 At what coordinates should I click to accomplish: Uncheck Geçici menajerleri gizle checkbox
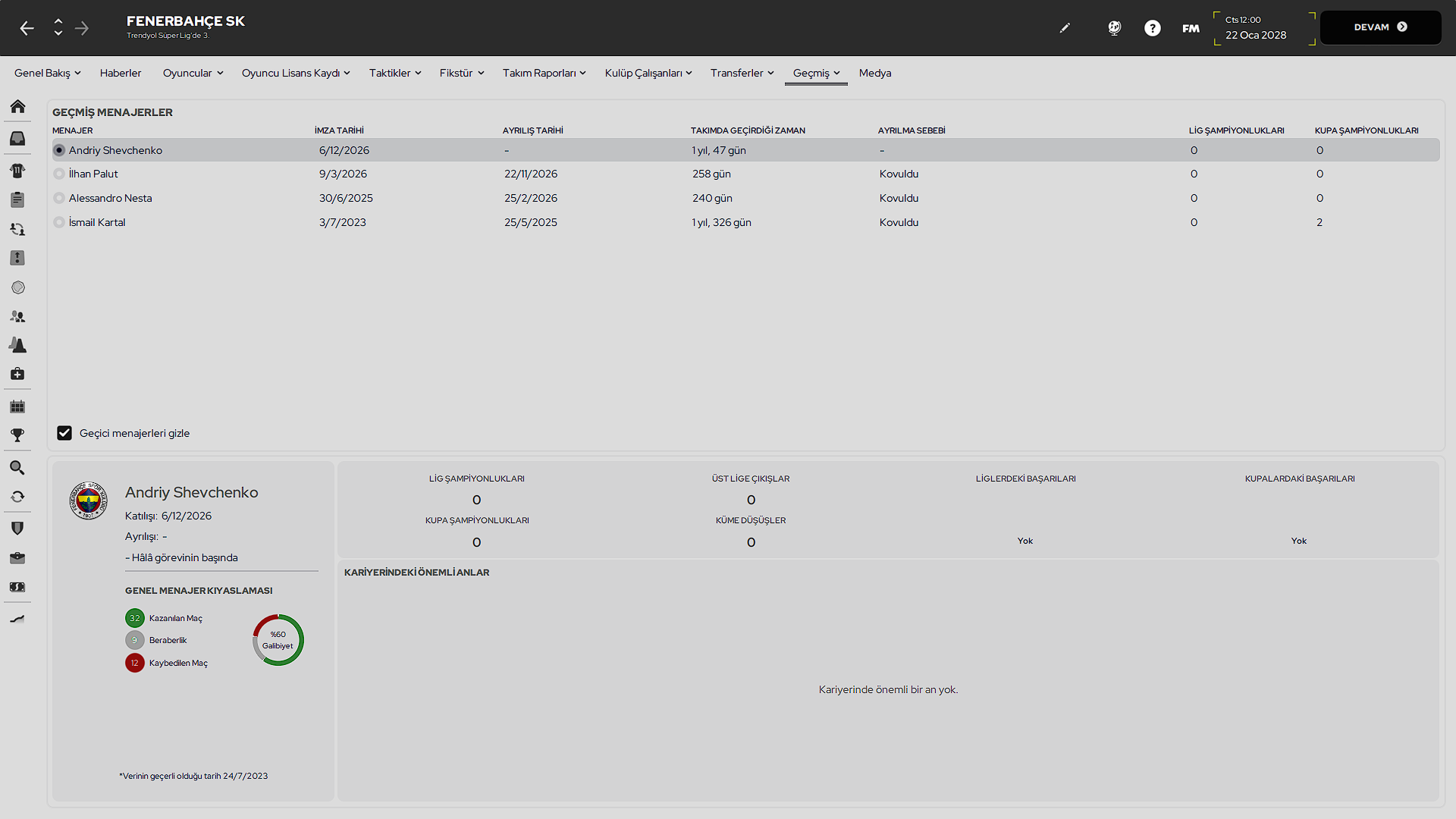click(x=64, y=433)
